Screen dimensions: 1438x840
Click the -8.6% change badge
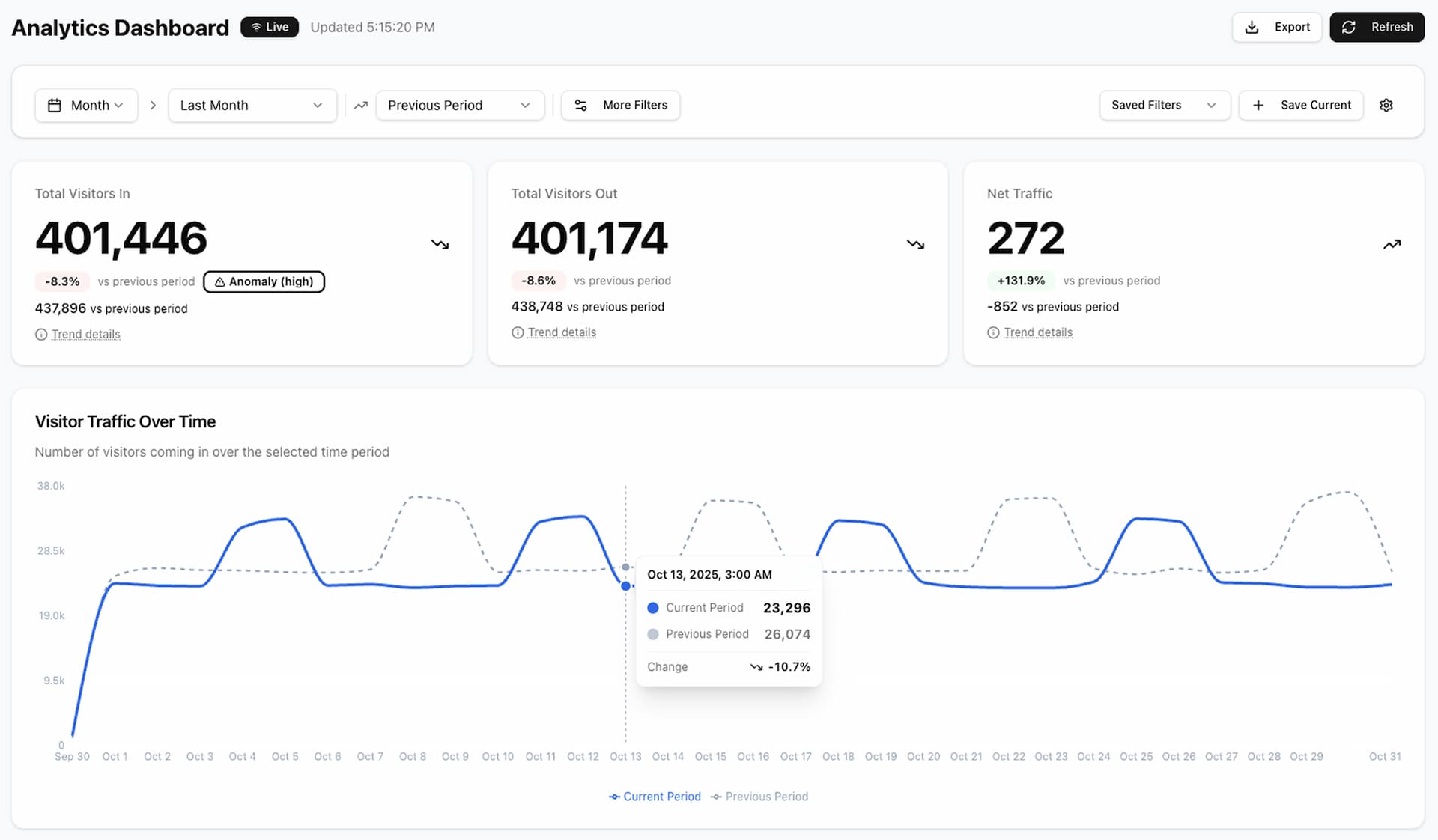539,281
